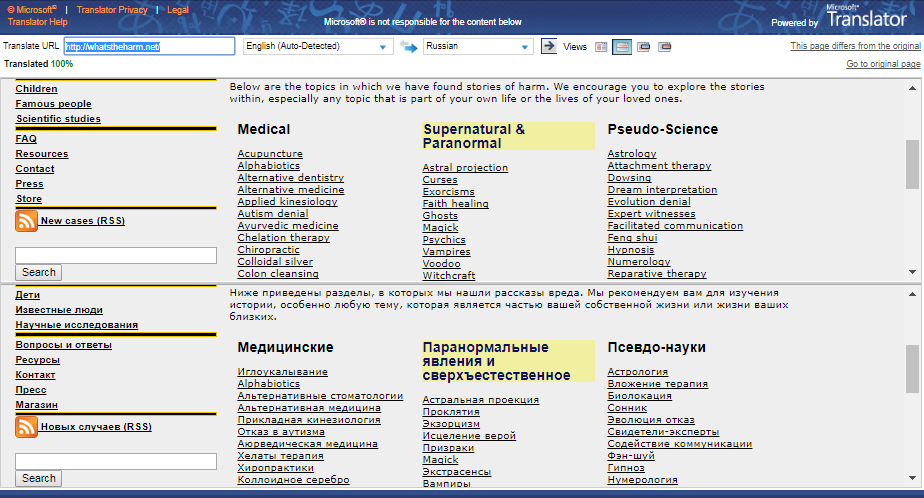Open the Исцеление верой link
Screen dimensions: 924x498
pos(469,436)
